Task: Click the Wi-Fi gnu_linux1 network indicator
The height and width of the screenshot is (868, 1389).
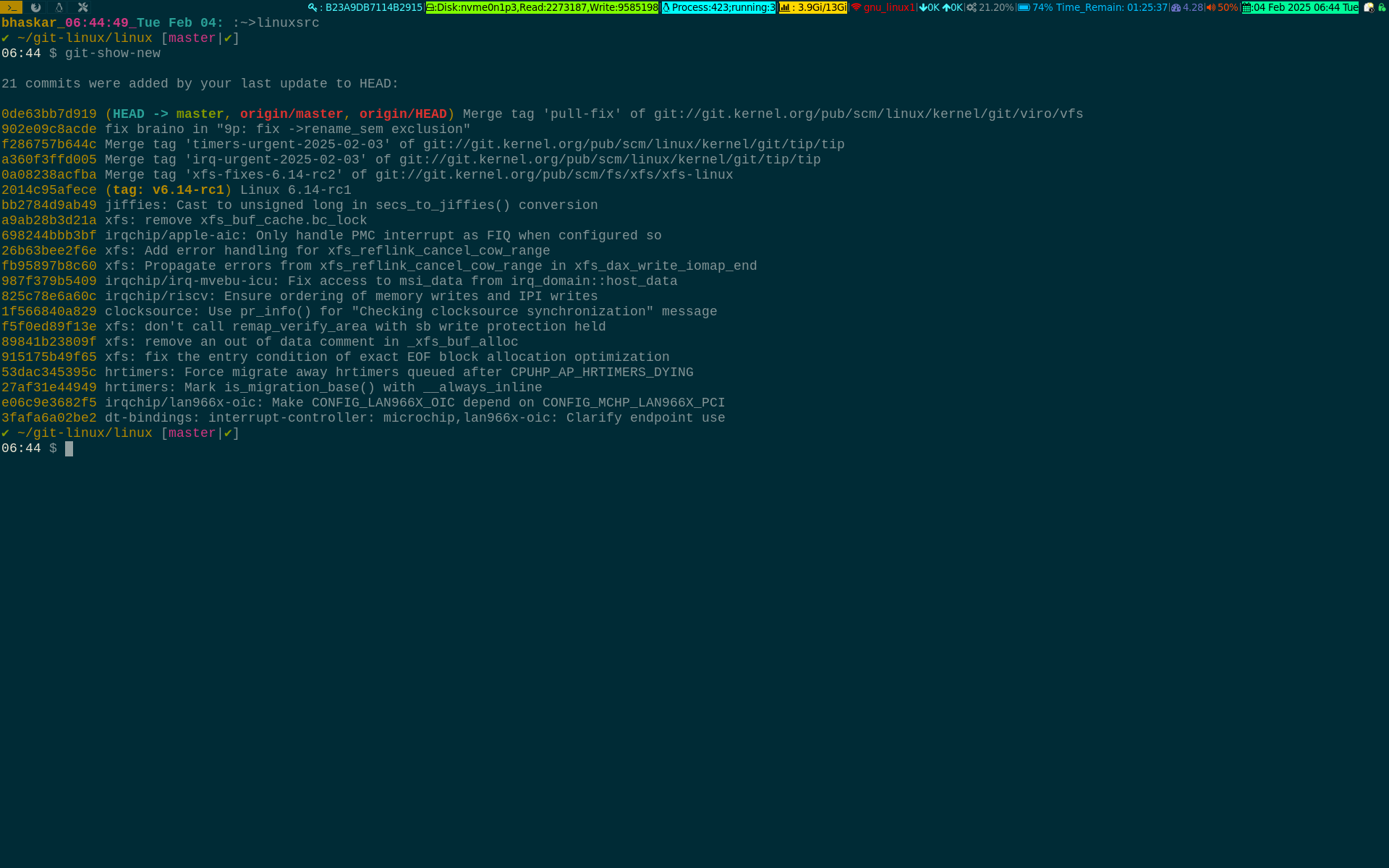Action: (883, 7)
